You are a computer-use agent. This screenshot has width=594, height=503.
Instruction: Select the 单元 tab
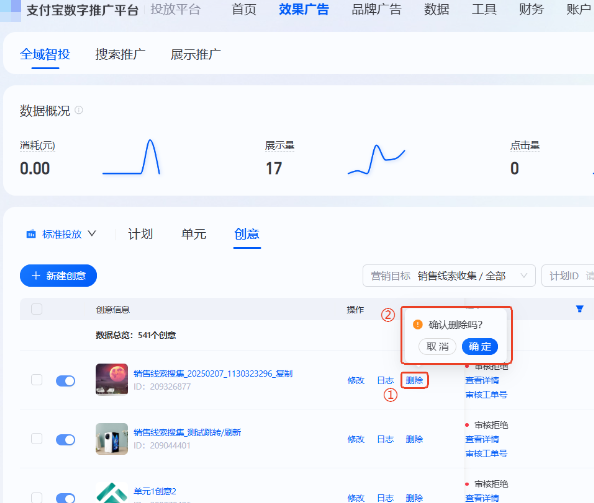pos(194,234)
